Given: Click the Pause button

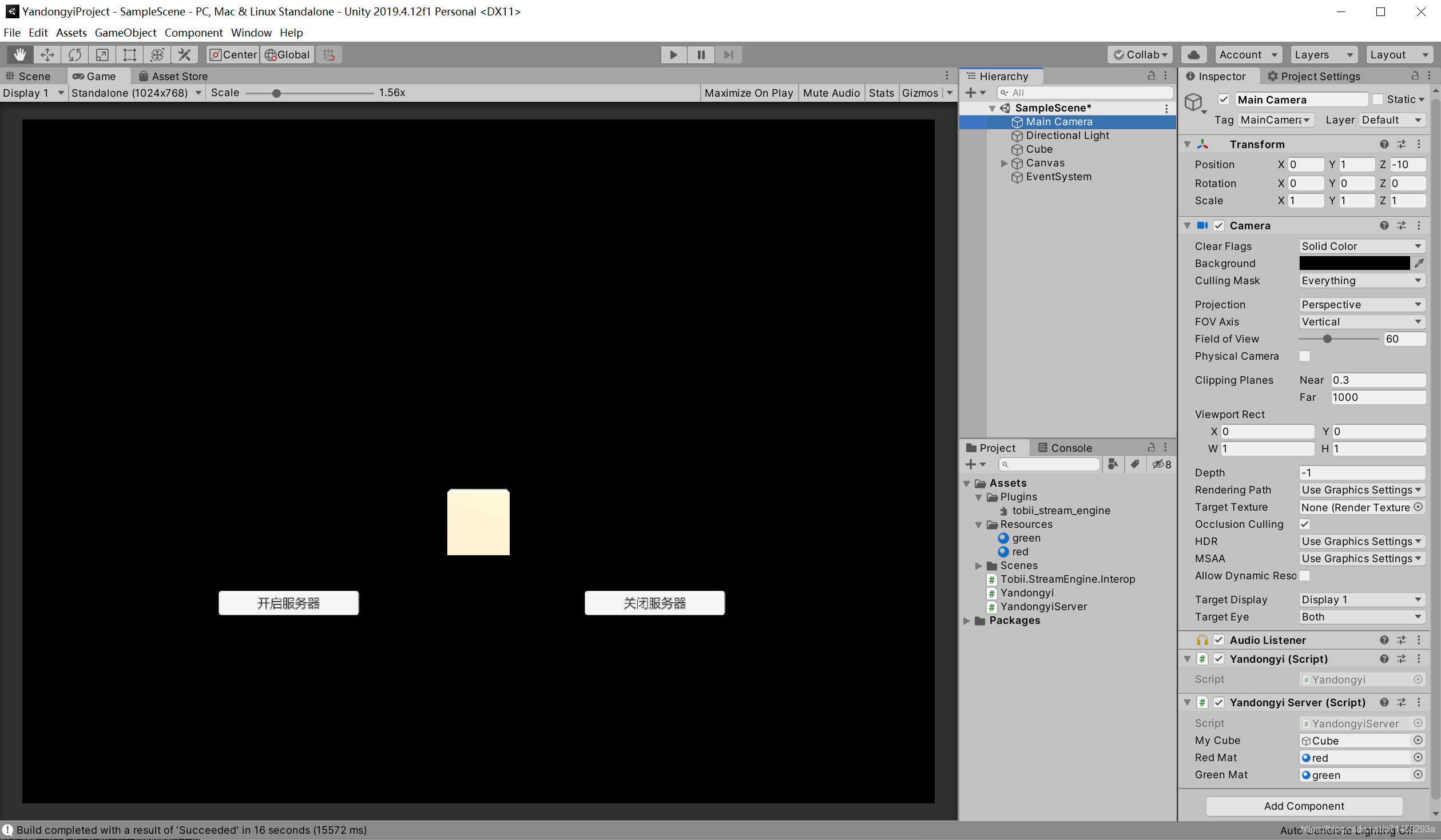Looking at the screenshot, I should click(x=701, y=55).
